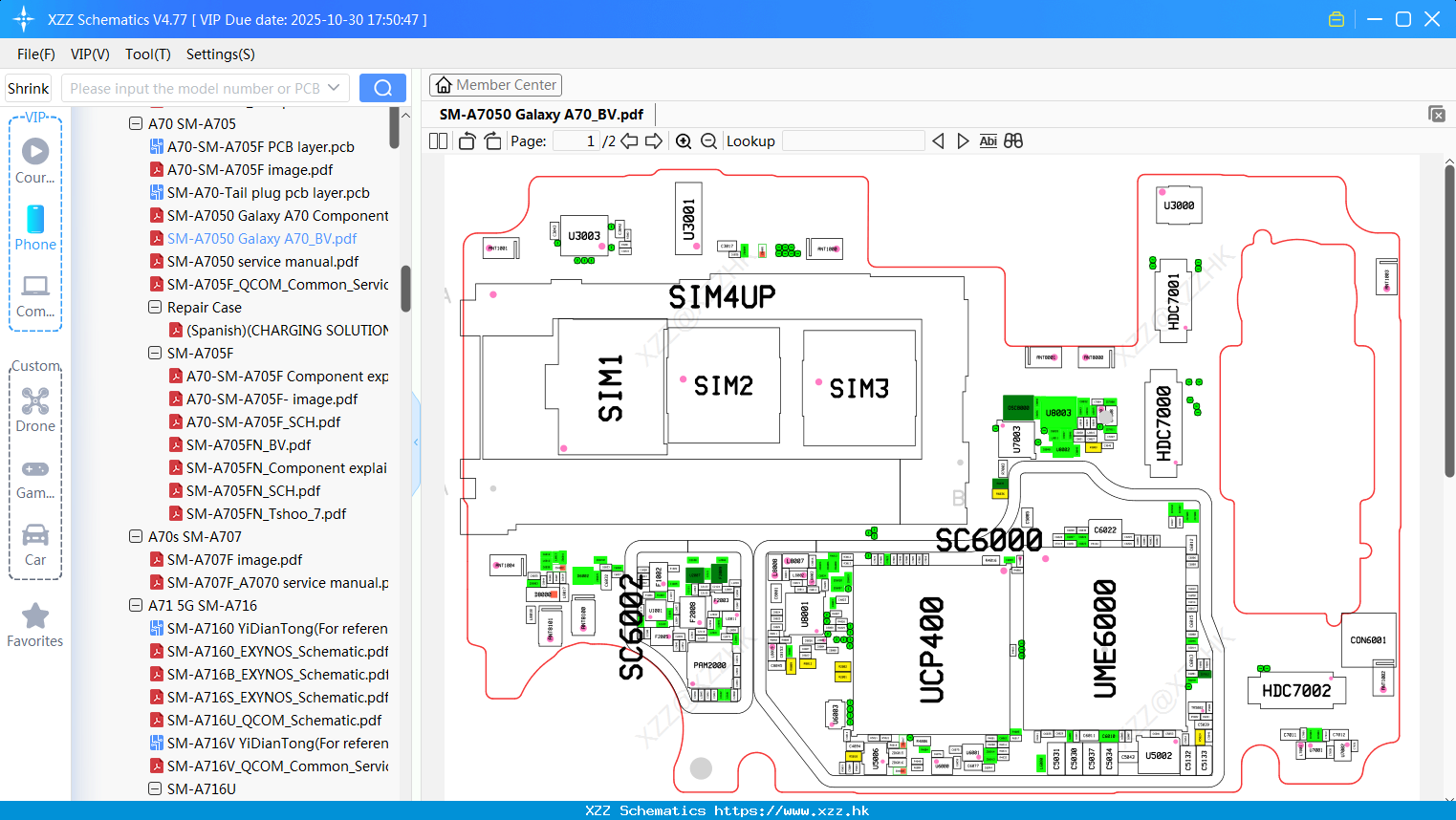The image size is (1456, 820).
Task: Open the Spanish CHARGING SOLUTION repair case
Action: 287,331
